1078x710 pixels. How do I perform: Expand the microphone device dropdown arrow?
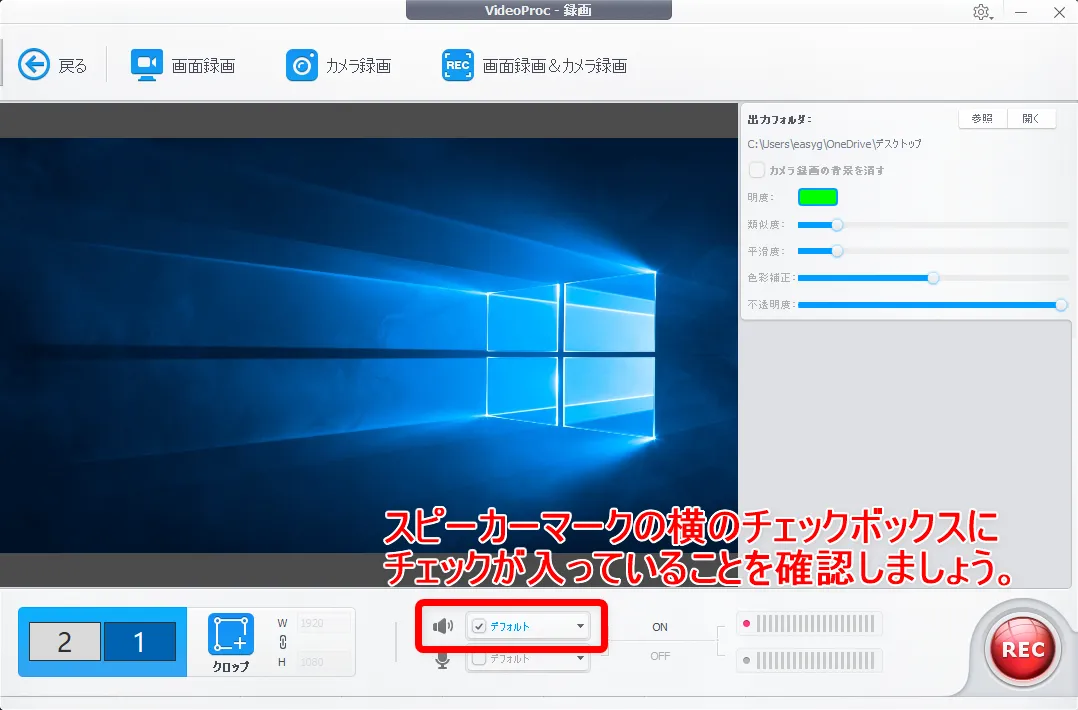tap(580, 658)
